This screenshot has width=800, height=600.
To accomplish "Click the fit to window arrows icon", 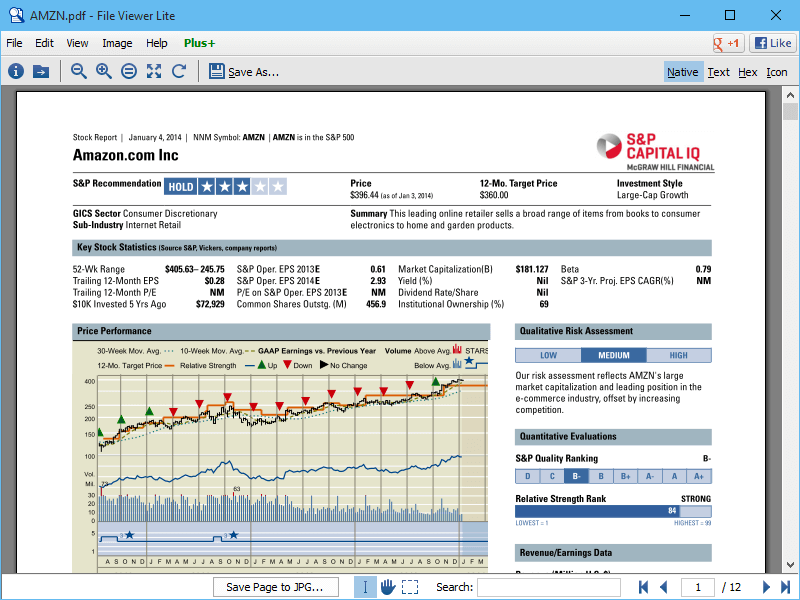I will pos(154,71).
